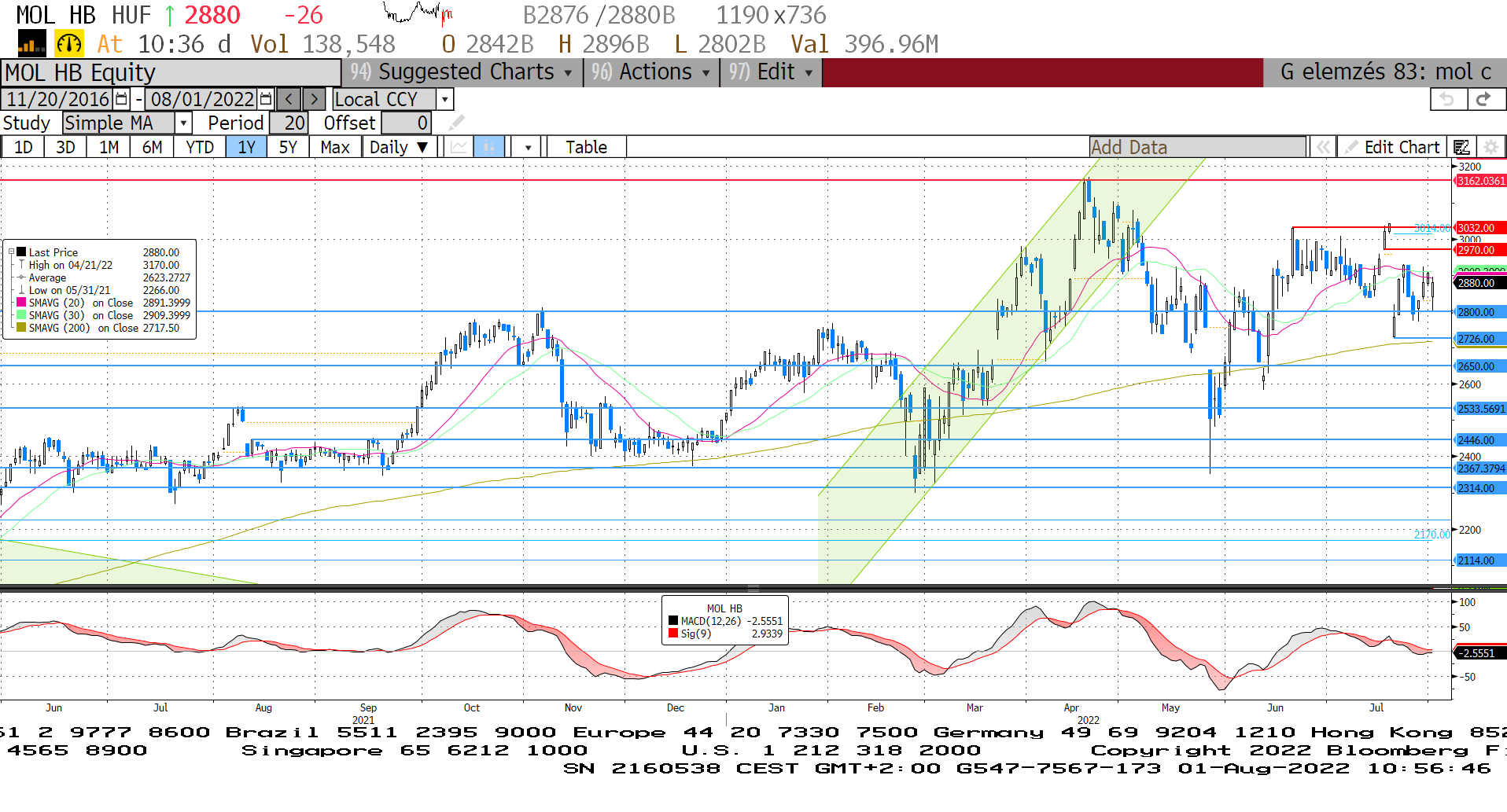
Task: Click the redo arrow icon
Action: [1484, 99]
